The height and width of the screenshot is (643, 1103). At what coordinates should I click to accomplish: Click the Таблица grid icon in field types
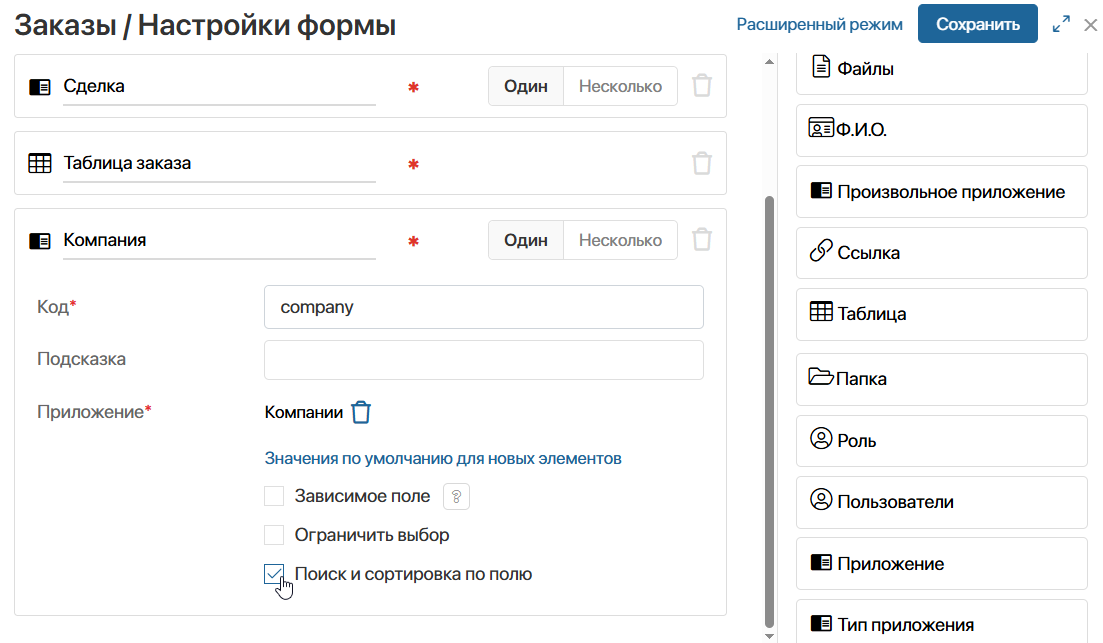(x=821, y=312)
